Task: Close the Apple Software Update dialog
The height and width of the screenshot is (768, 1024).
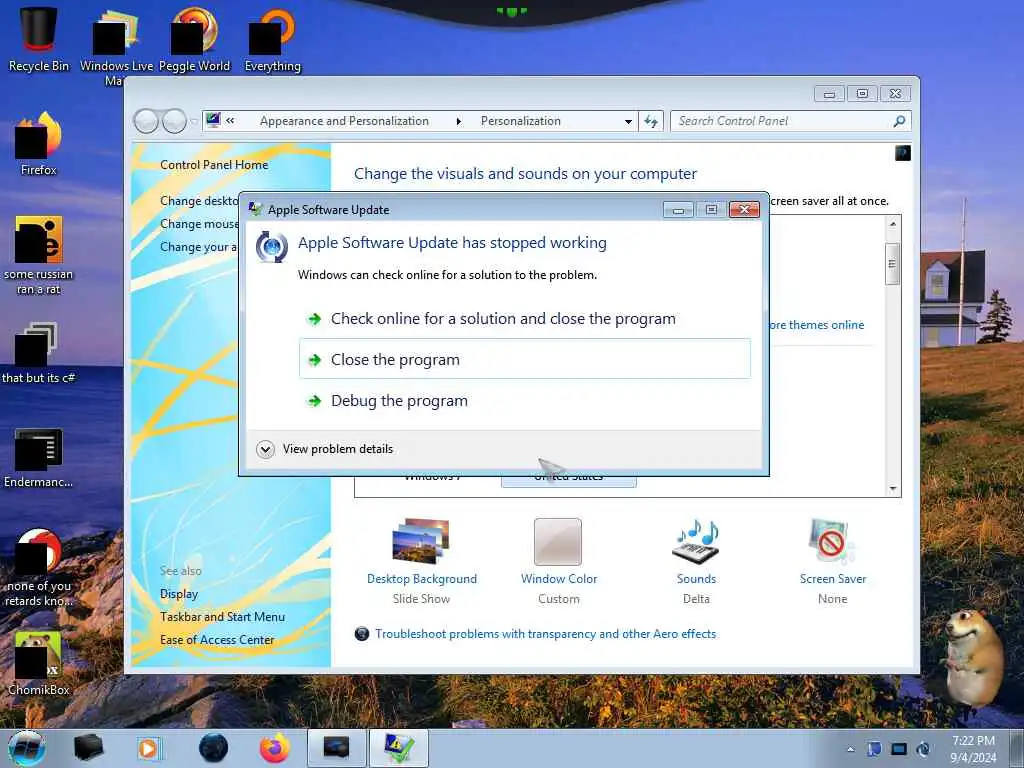Action: point(744,209)
